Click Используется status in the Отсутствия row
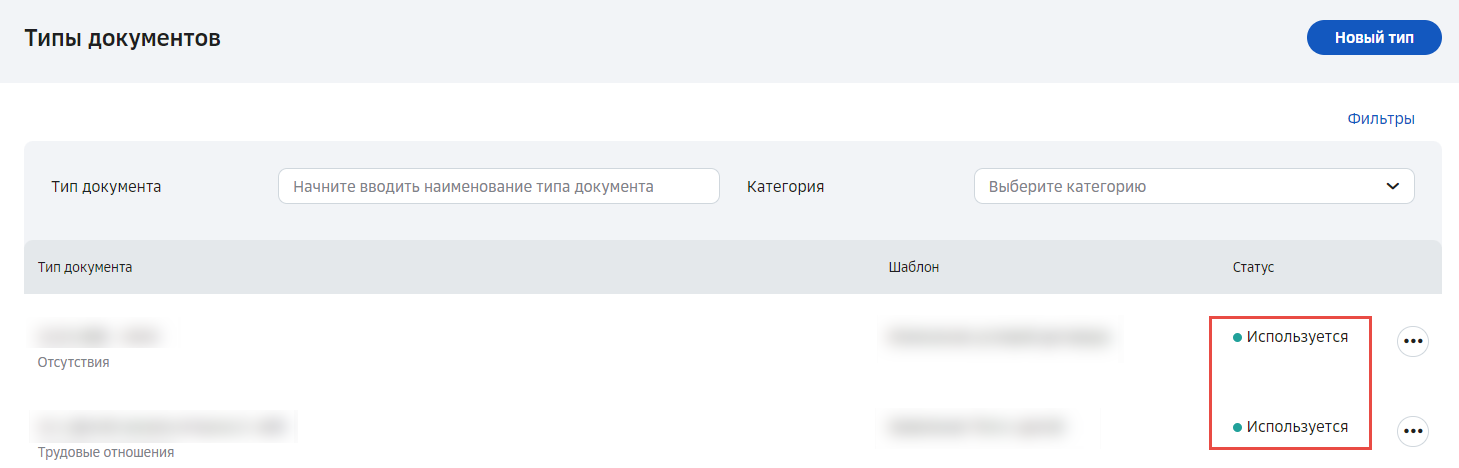 1297,337
